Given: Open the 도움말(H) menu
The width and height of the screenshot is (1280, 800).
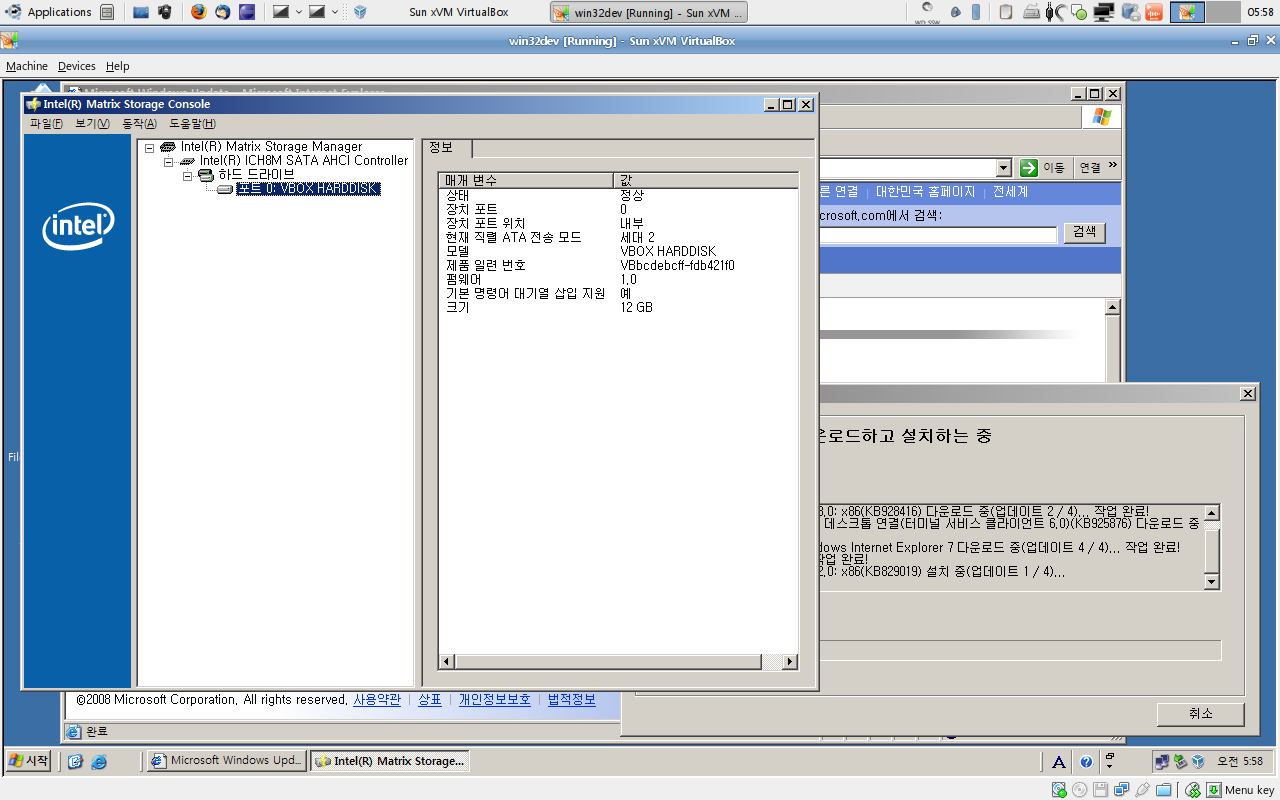Looking at the screenshot, I should (x=192, y=124).
